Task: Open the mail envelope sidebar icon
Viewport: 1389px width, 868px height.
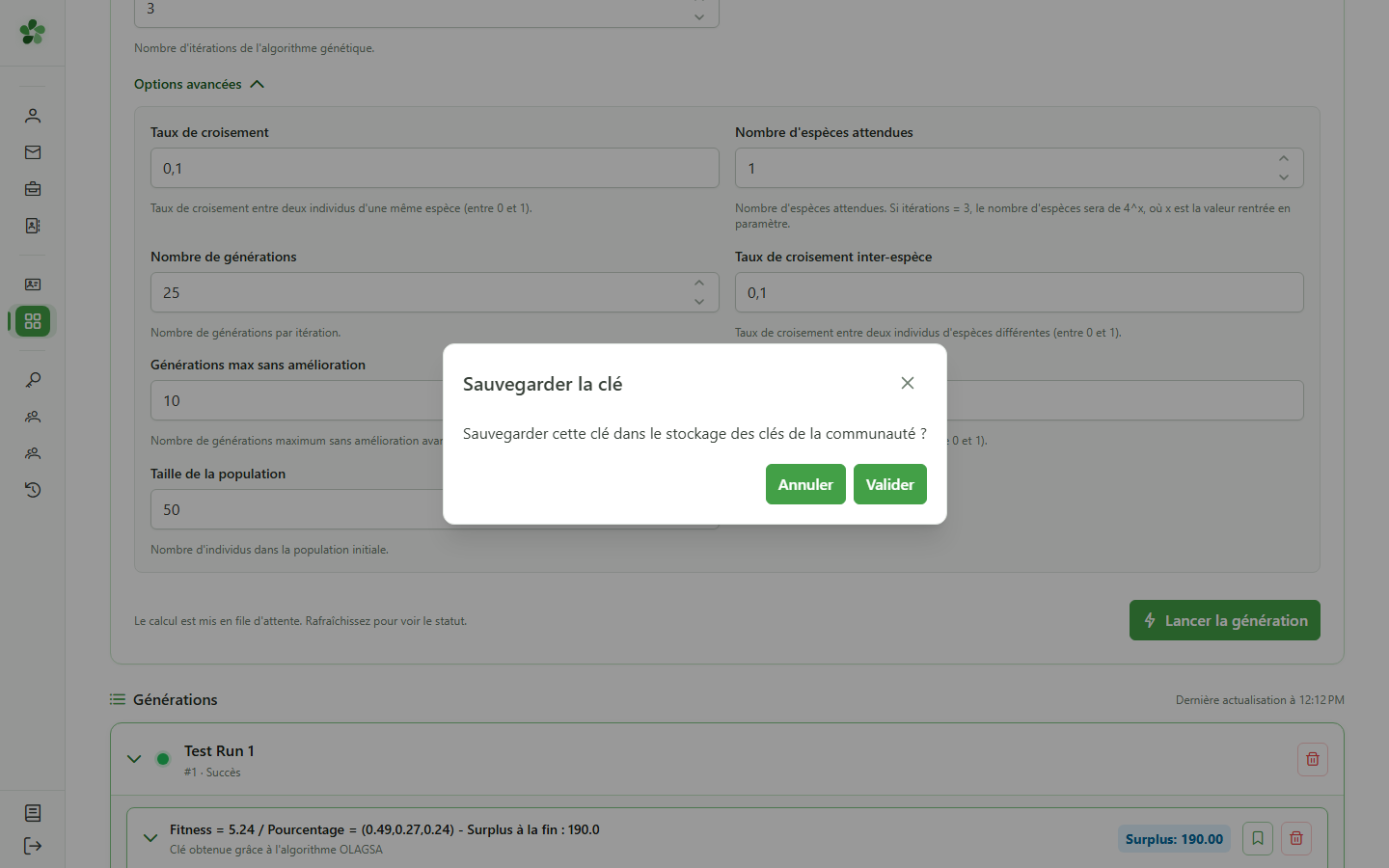Action: [33, 152]
